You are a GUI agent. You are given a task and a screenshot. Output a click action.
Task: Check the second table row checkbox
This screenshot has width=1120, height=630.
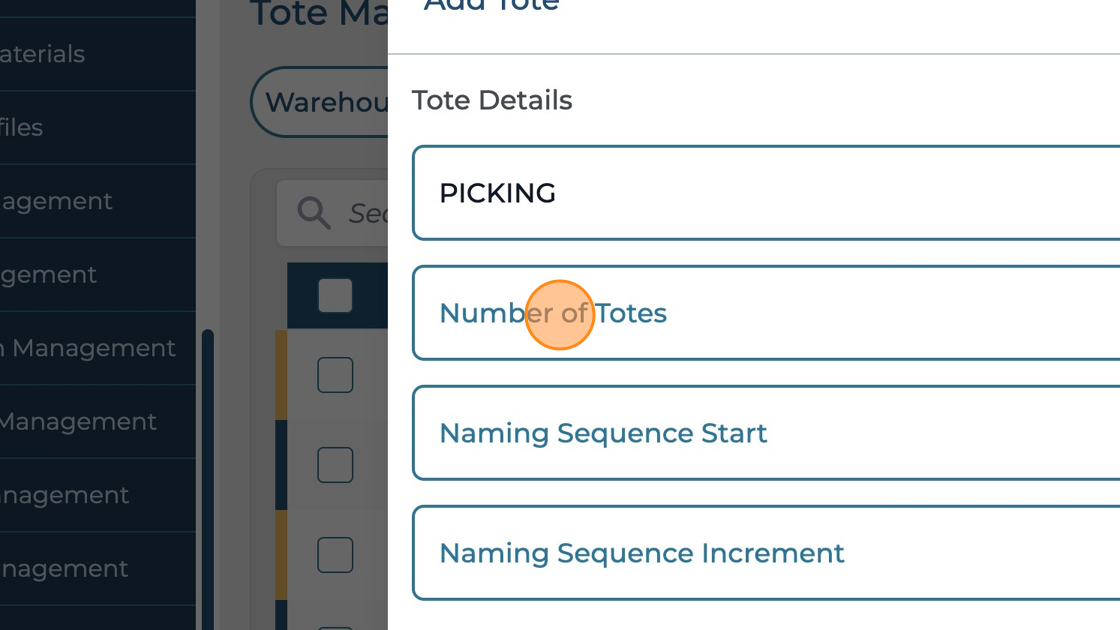tap(335, 465)
